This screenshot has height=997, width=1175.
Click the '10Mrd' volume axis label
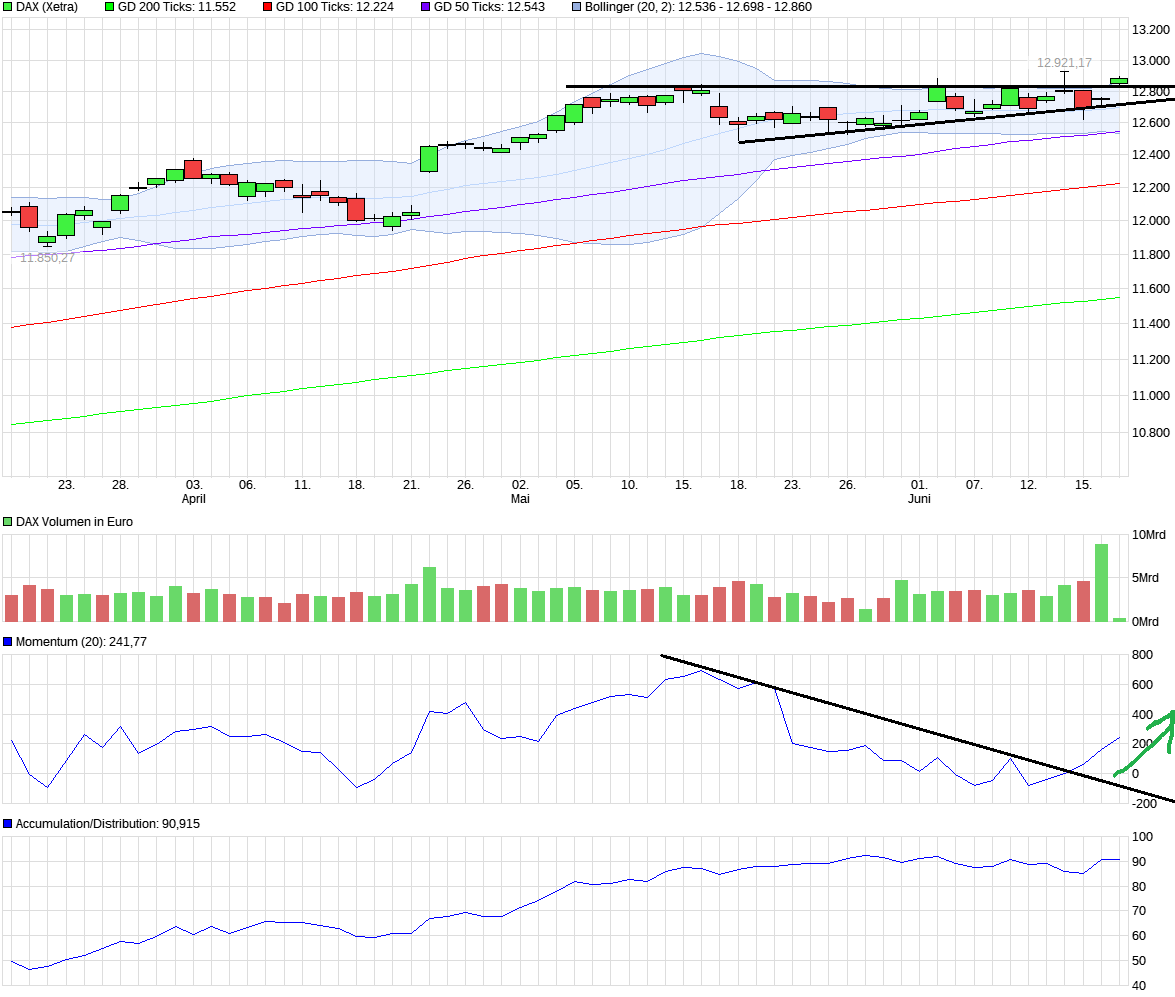pos(1149,535)
